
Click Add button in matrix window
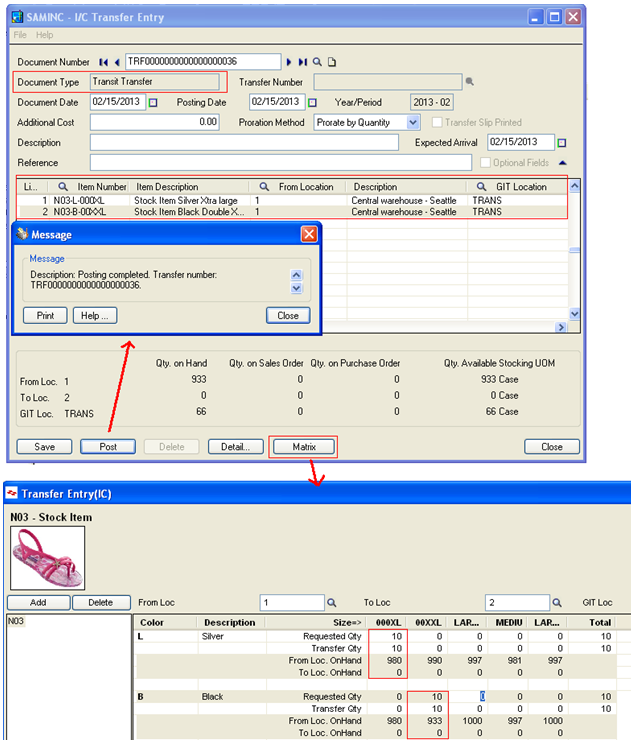pos(38,603)
